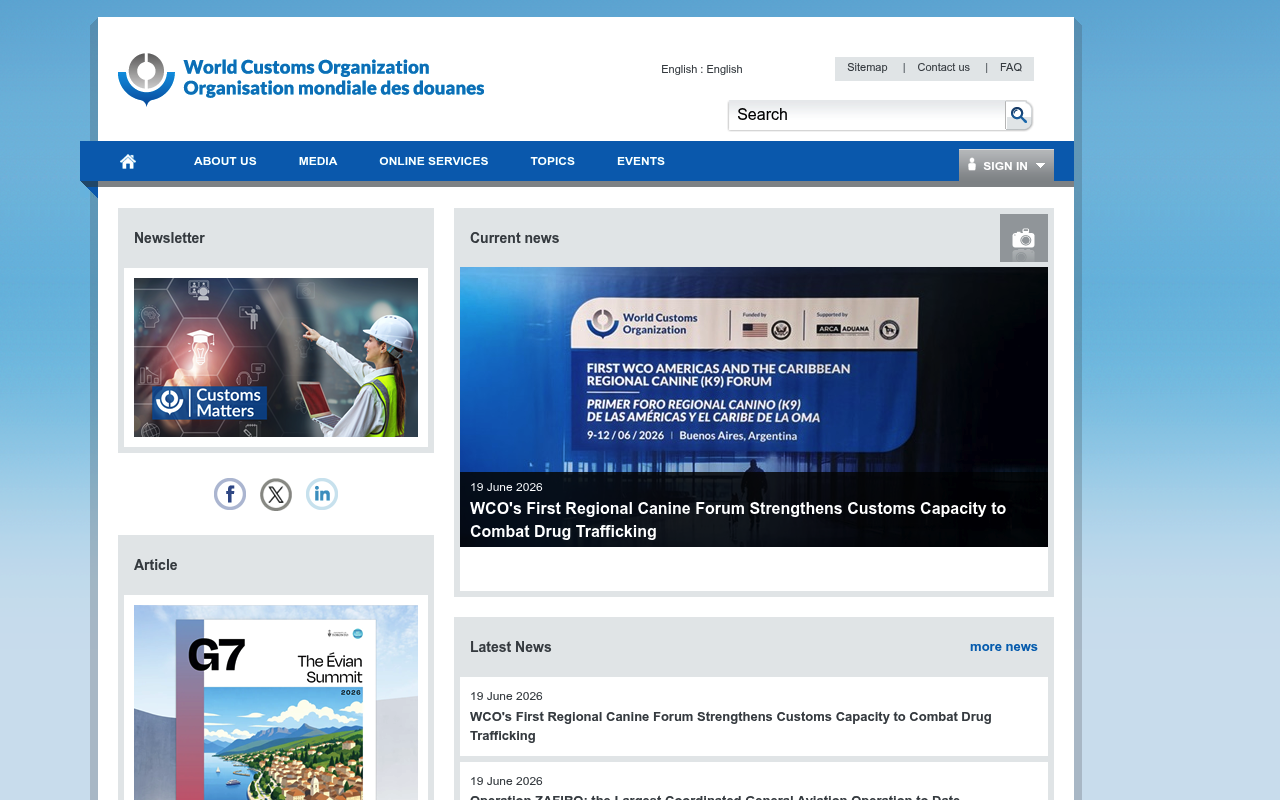This screenshot has height=800, width=1280.
Task: Open the FAQ link
Action: [x=1011, y=68]
